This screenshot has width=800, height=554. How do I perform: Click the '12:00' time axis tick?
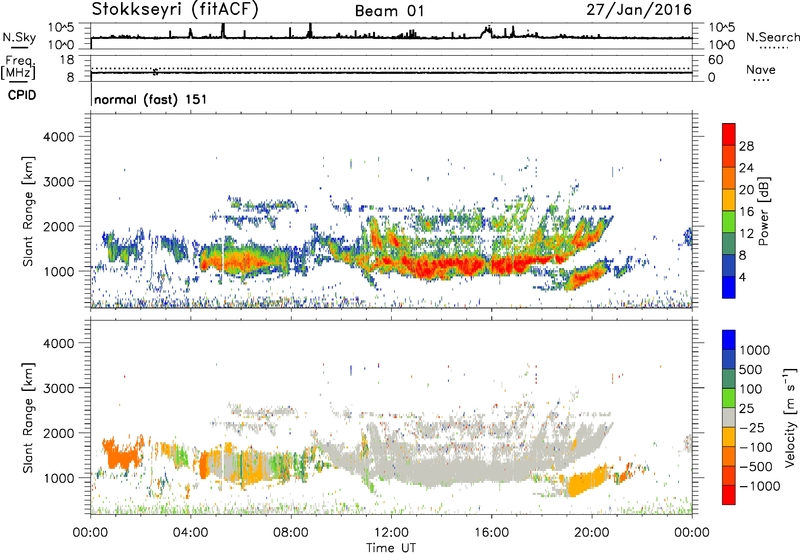(391, 533)
